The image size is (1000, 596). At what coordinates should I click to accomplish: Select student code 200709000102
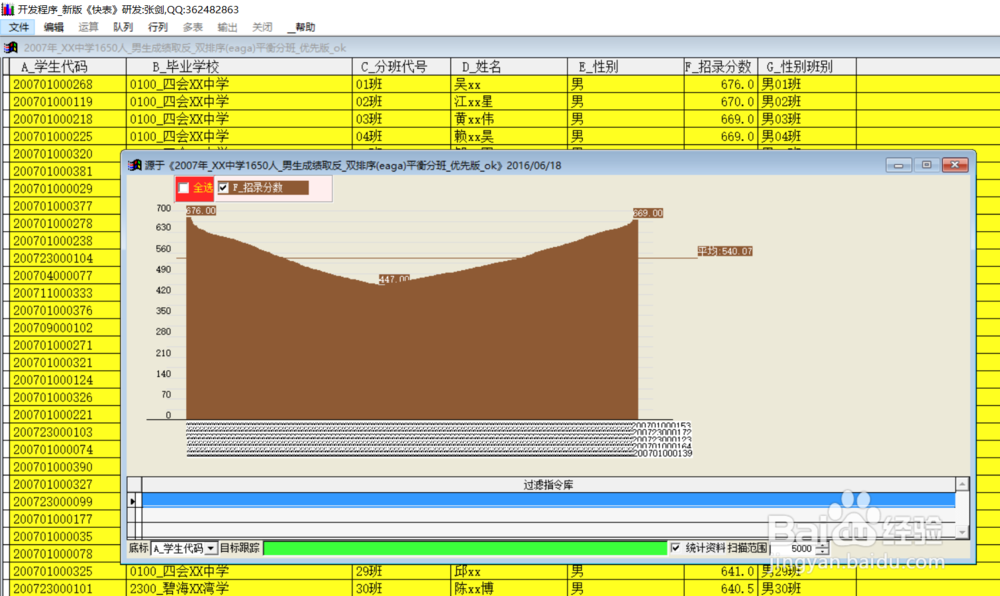(x=65, y=328)
